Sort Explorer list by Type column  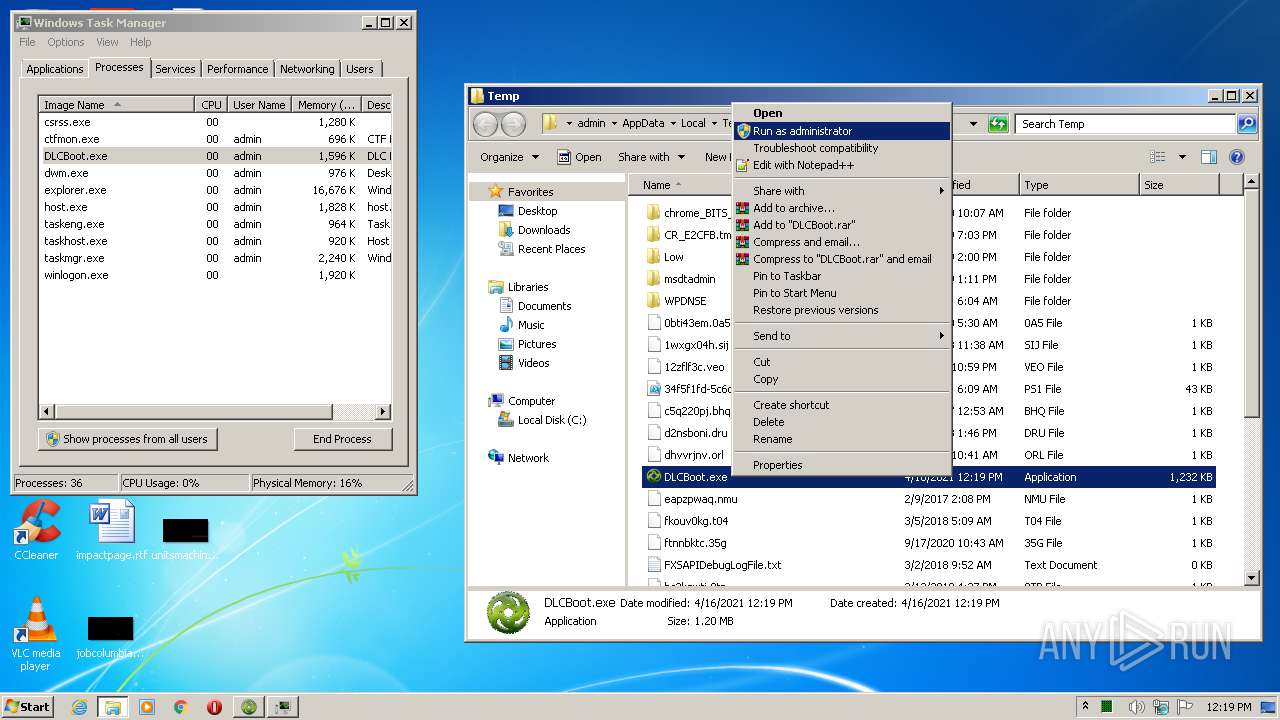[1079, 185]
